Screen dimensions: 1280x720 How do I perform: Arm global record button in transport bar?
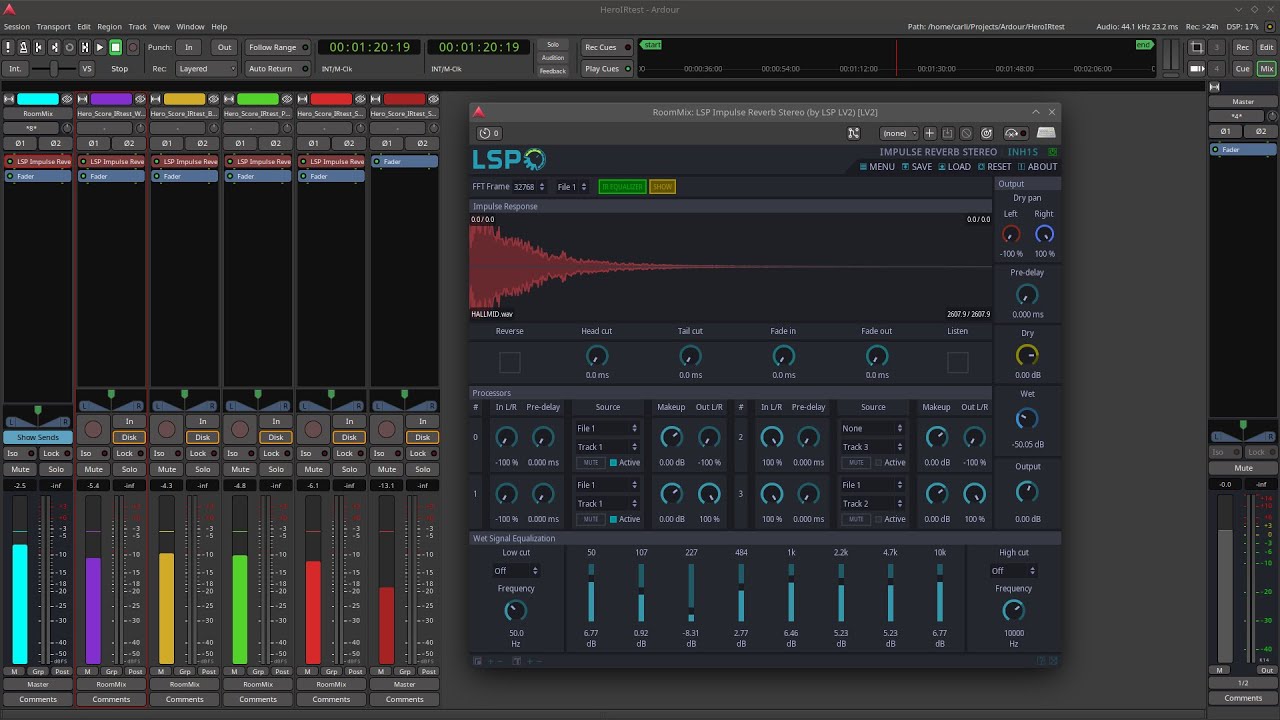(132, 47)
